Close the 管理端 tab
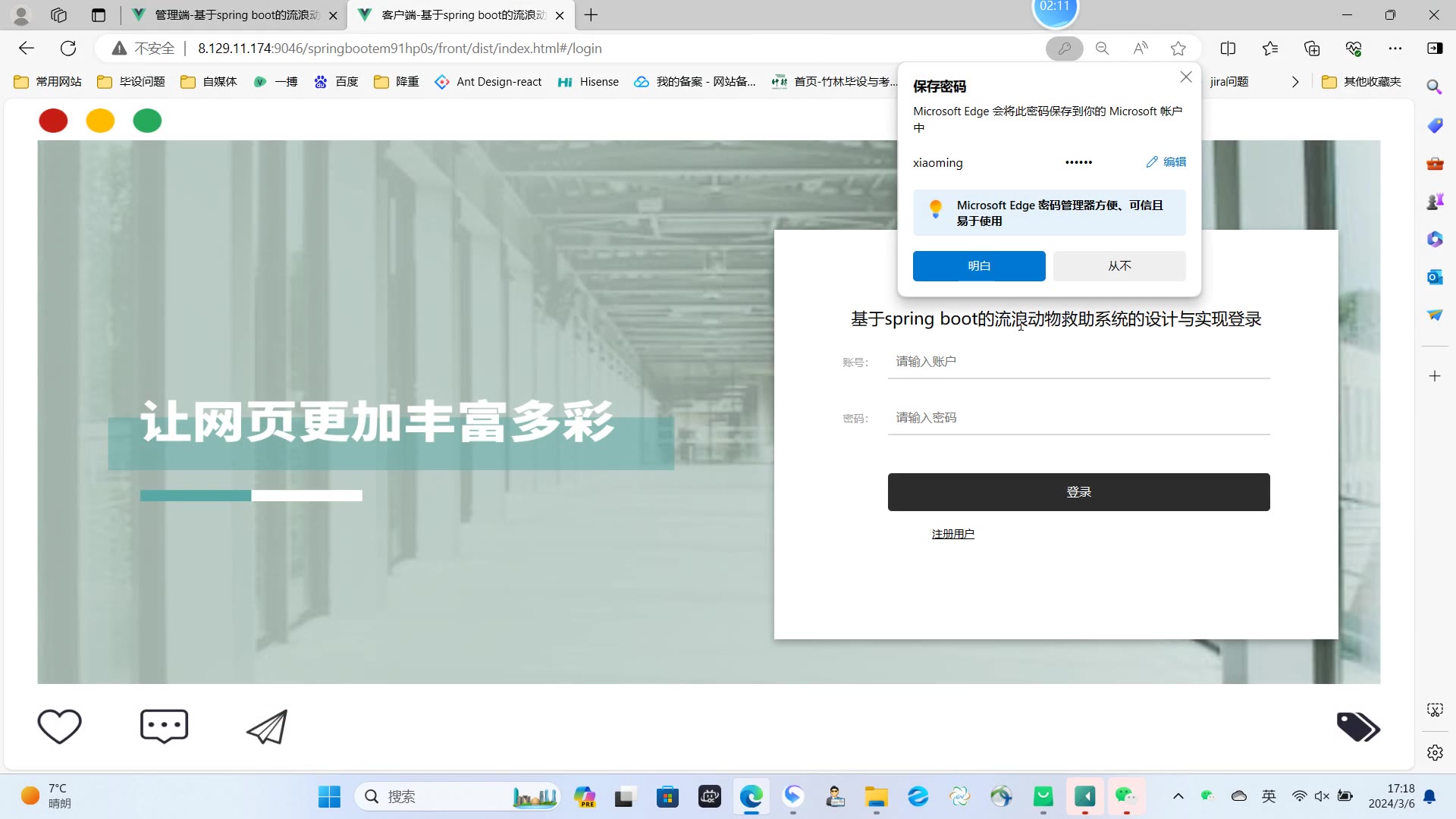1456x819 pixels. [x=333, y=15]
